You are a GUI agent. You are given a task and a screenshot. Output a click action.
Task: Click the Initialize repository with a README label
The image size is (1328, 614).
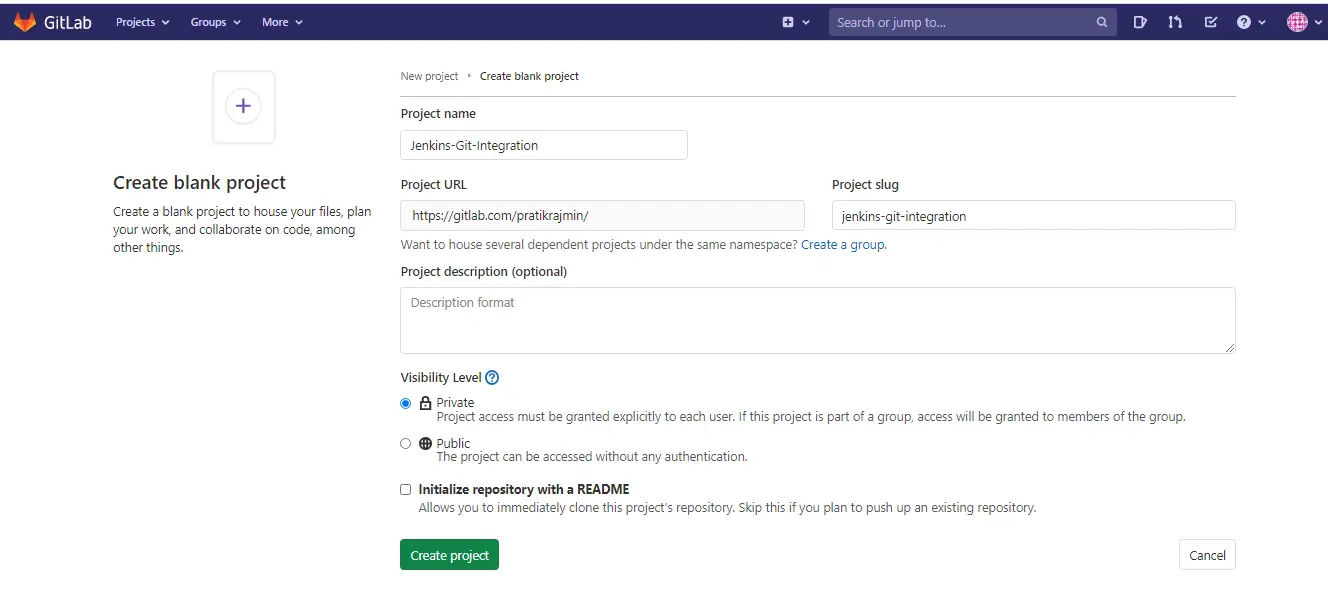click(524, 490)
